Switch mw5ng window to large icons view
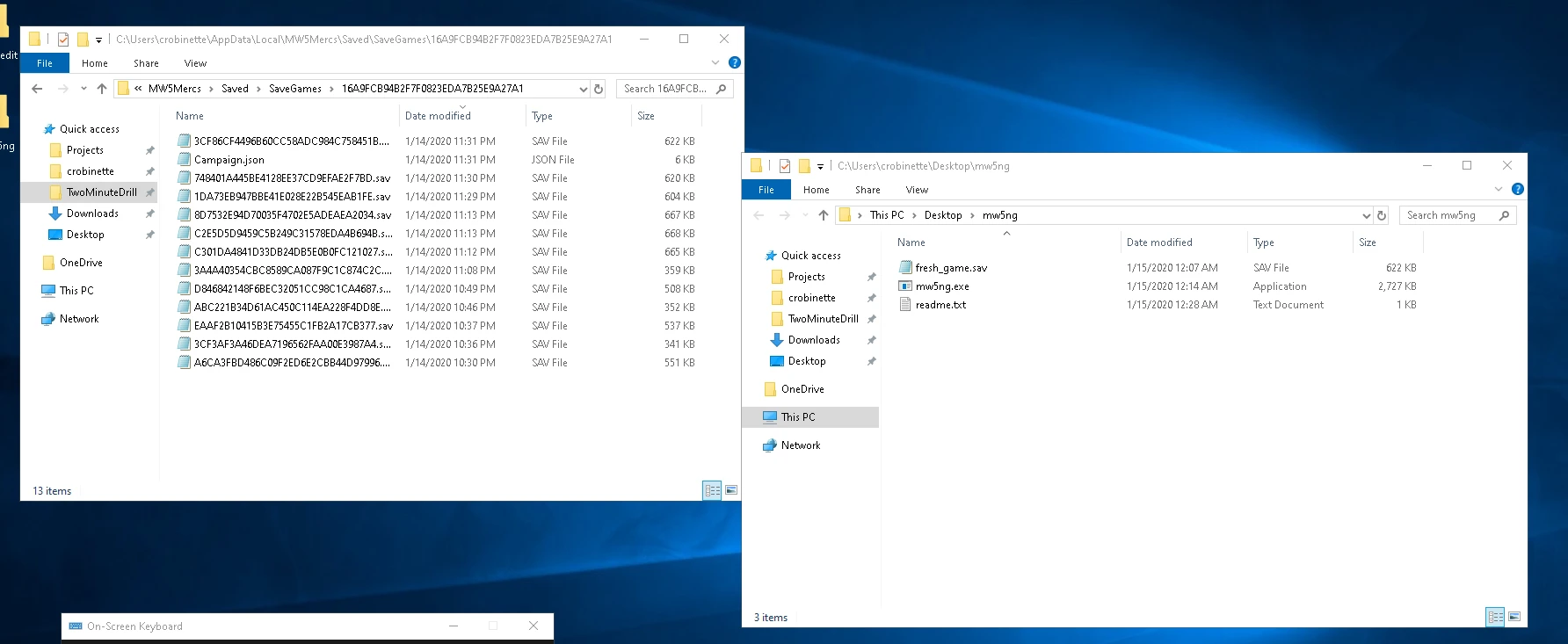 [1514, 617]
